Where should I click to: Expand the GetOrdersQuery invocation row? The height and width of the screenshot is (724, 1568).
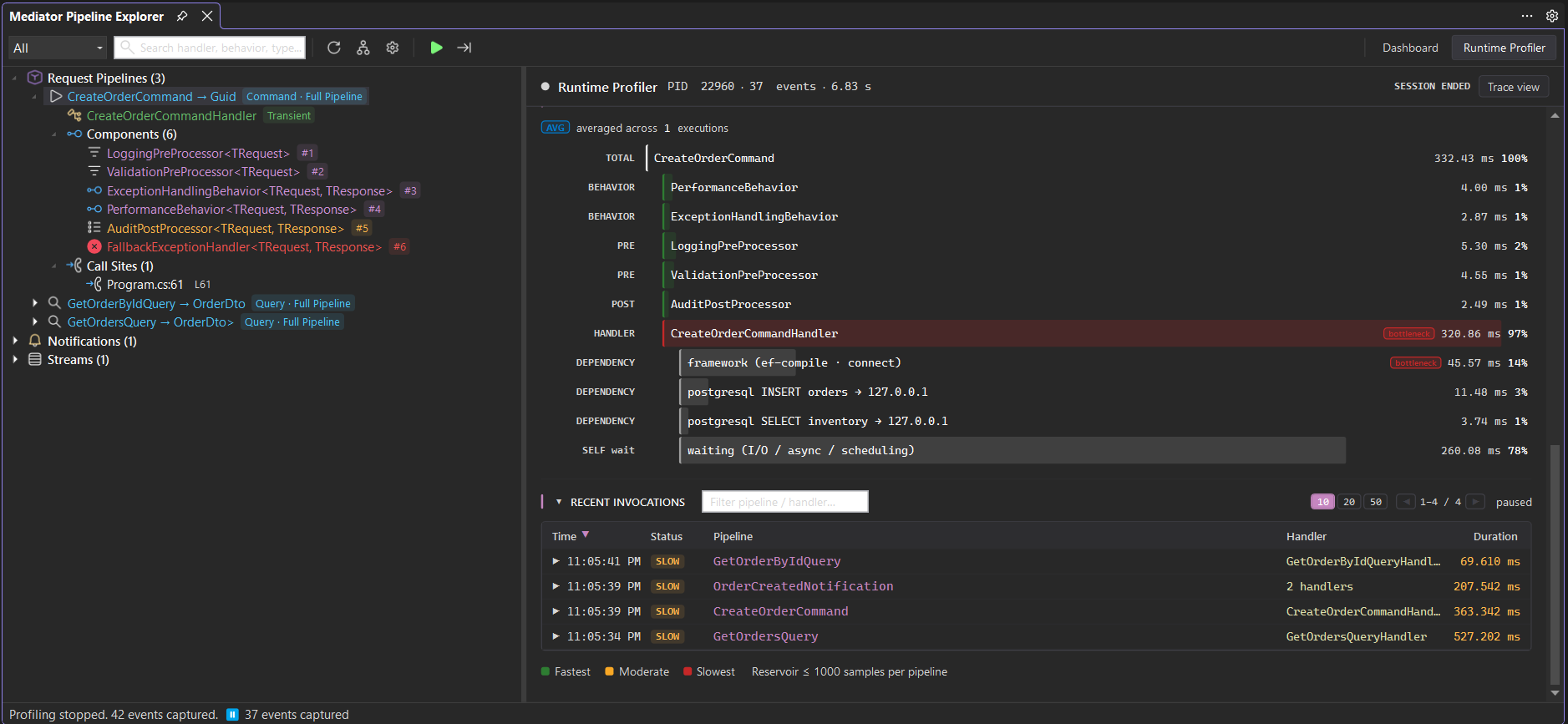pyautogui.click(x=556, y=636)
